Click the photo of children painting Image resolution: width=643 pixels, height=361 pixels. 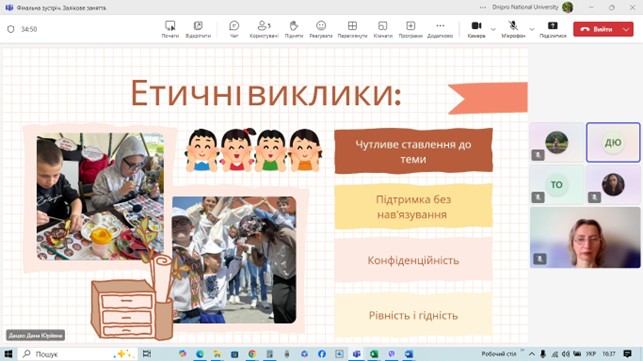(x=100, y=196)
